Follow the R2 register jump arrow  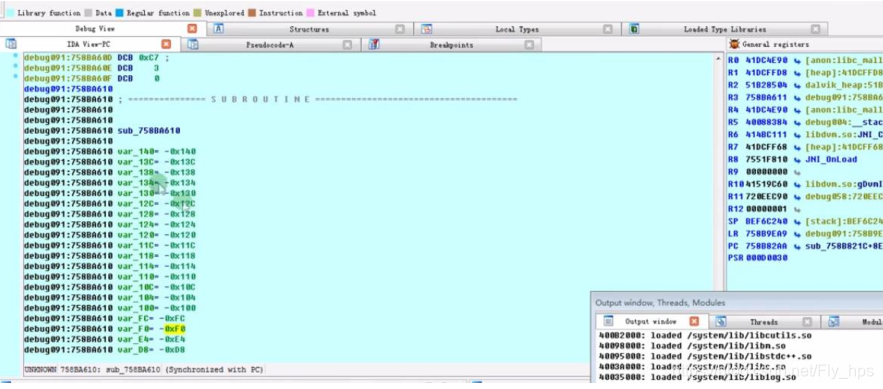[x=797, y=85]
